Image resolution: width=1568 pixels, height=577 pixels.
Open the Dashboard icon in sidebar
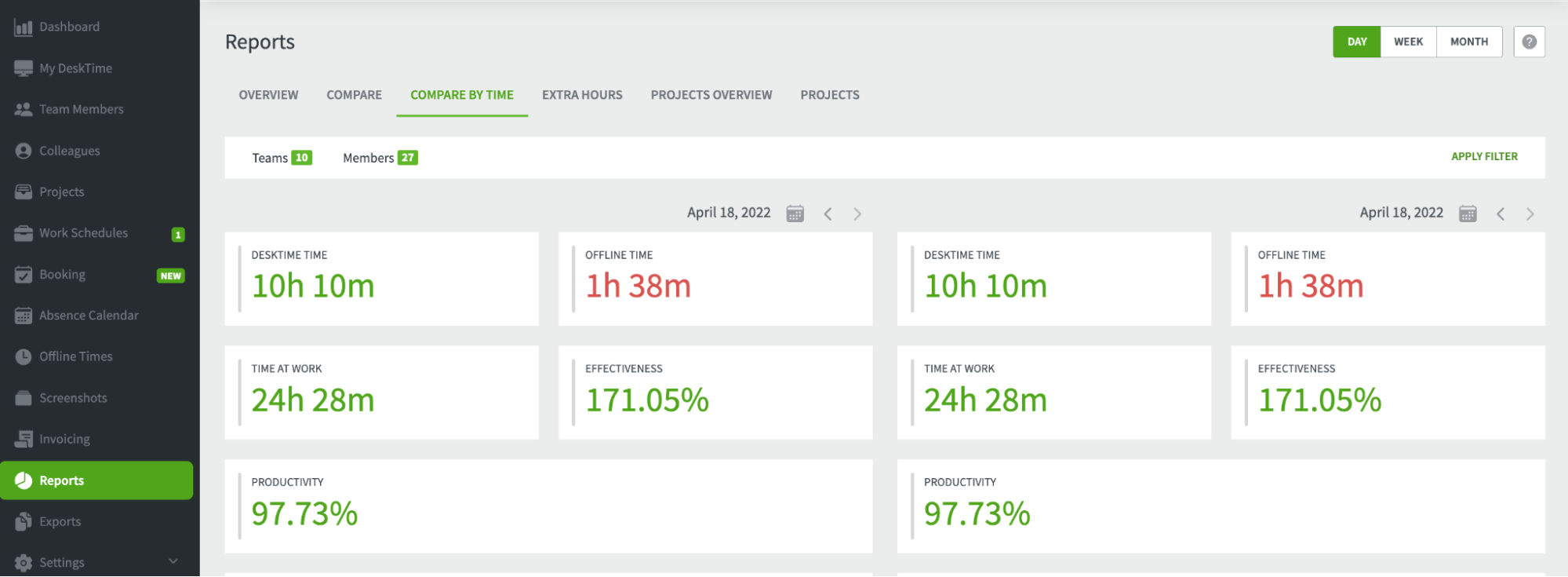click(x=24, y=27)
